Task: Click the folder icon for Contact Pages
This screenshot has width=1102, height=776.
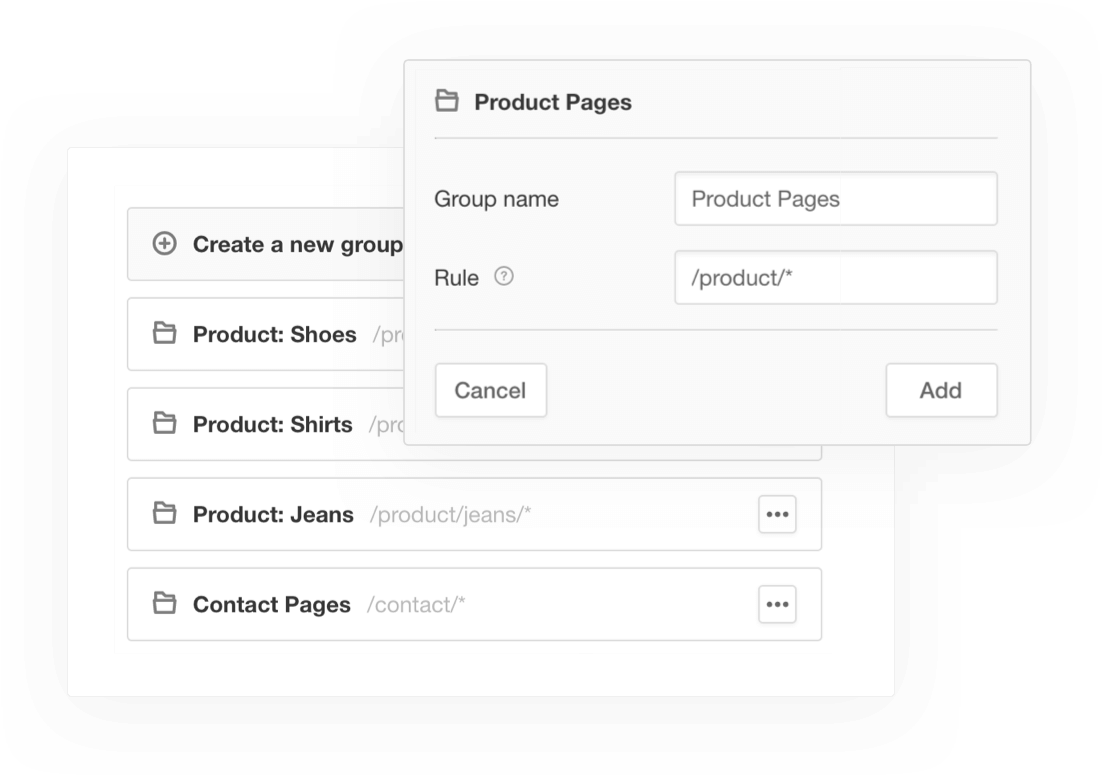Action: coord(164,604)
